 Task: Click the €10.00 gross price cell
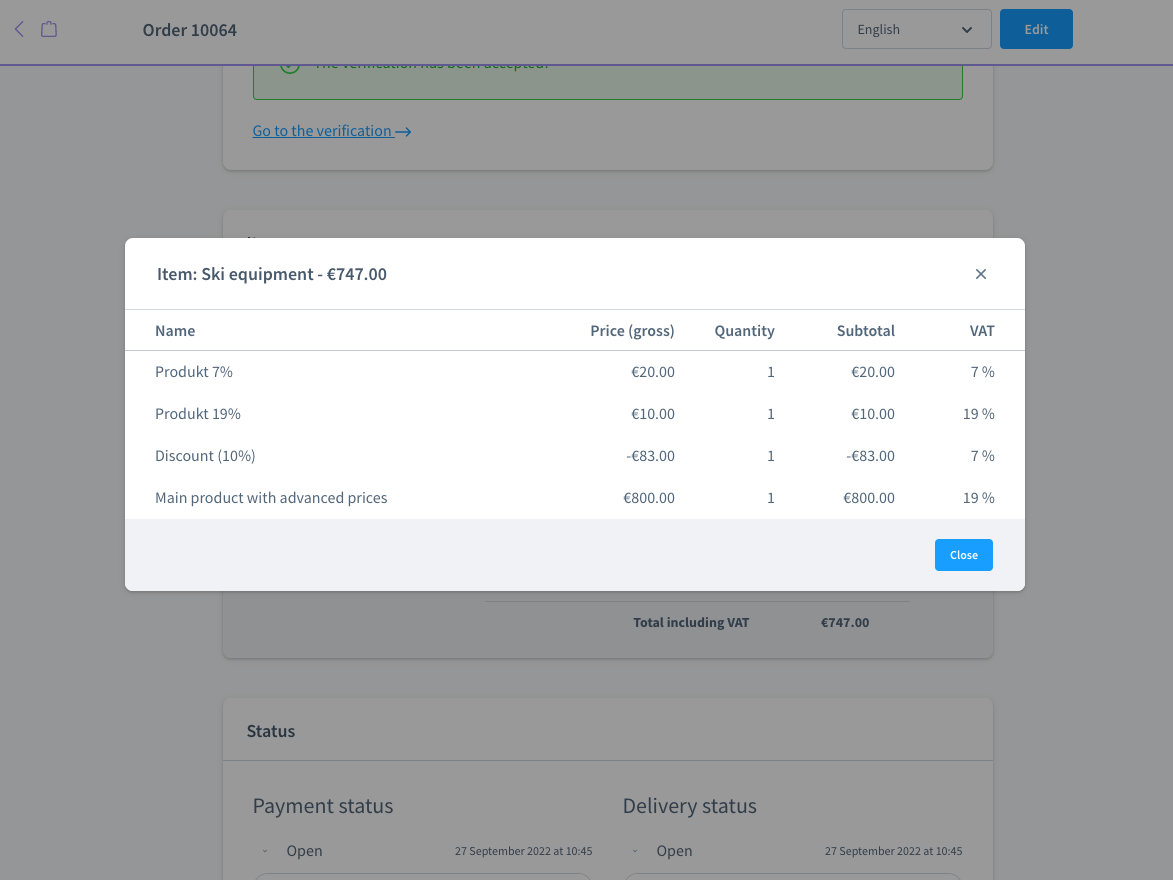click(653, 414)
